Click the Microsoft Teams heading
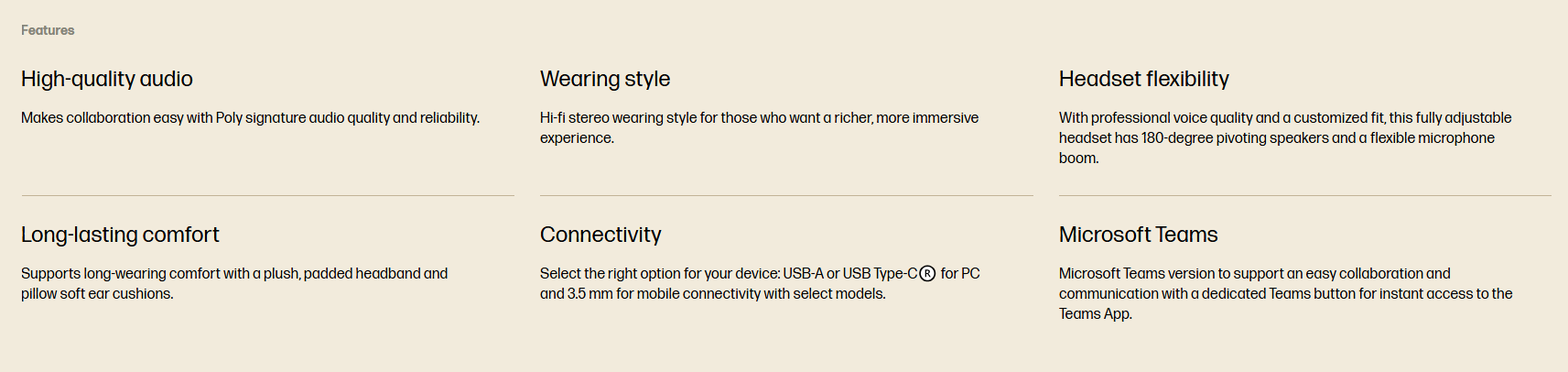Viewport: 1568px width, 372px height. click(1138, 235)
